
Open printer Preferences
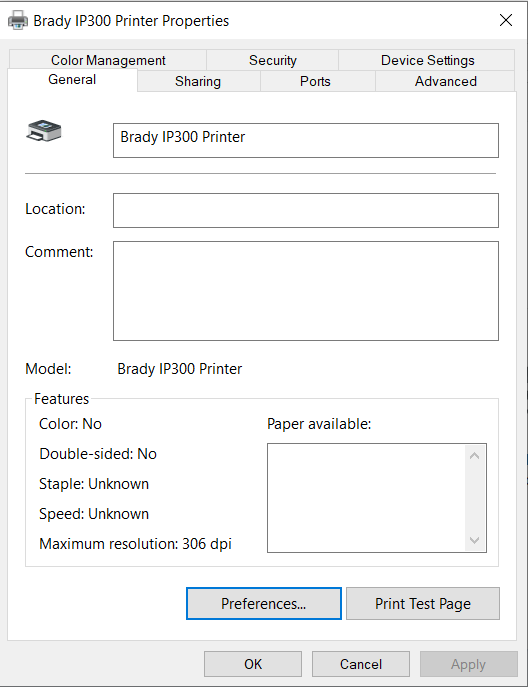[x=264, y=603]
